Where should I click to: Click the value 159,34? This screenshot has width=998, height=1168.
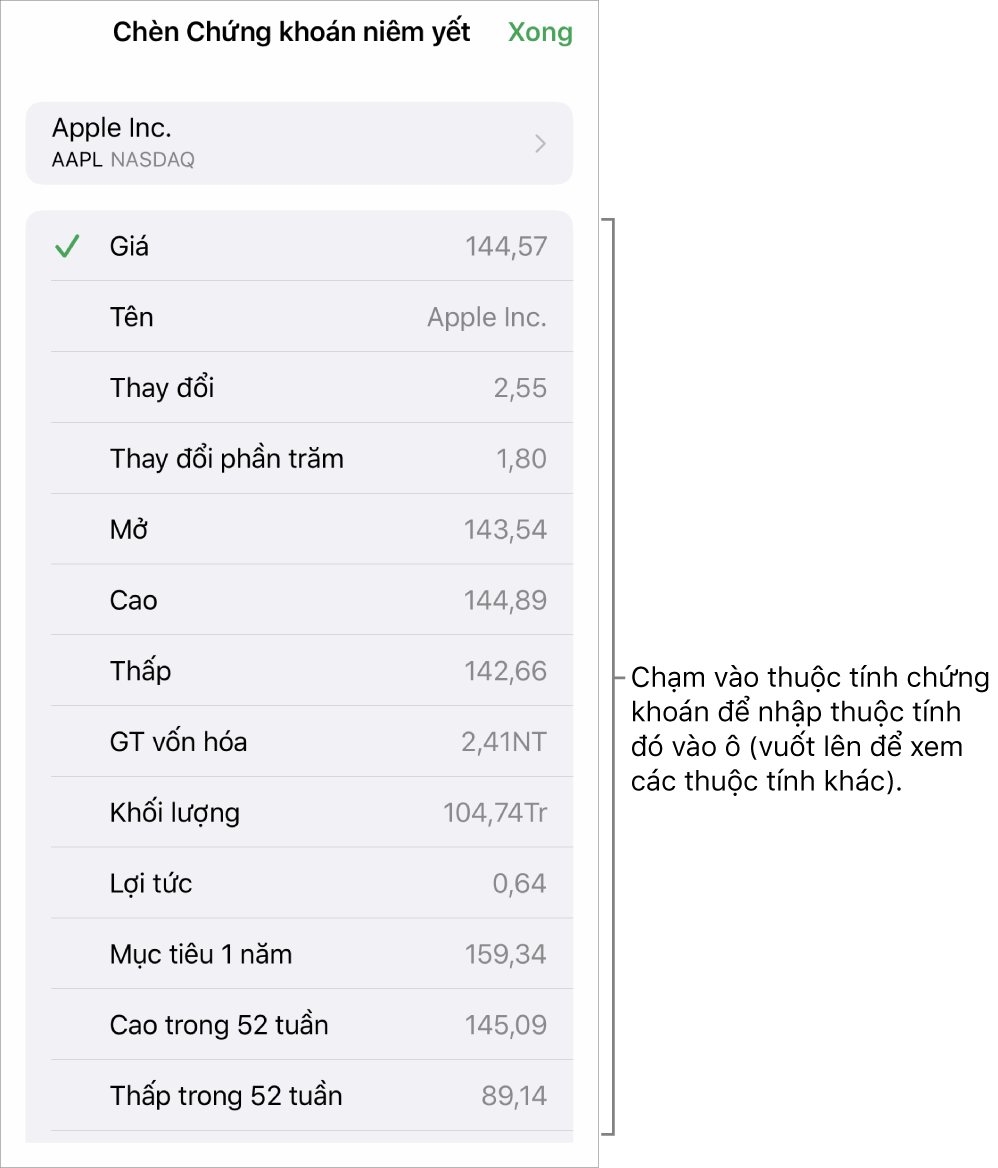pyautogui.click(x=506, y=954)
